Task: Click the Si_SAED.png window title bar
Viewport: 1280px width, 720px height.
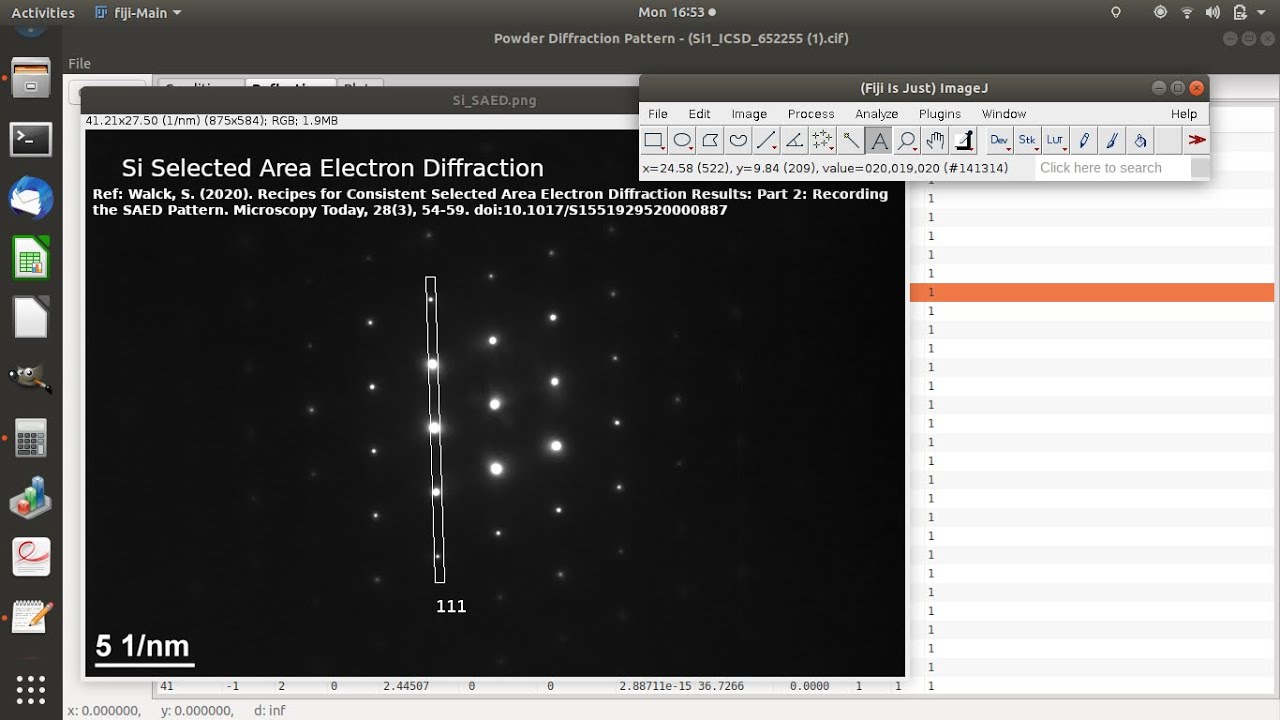Action: 494,100
